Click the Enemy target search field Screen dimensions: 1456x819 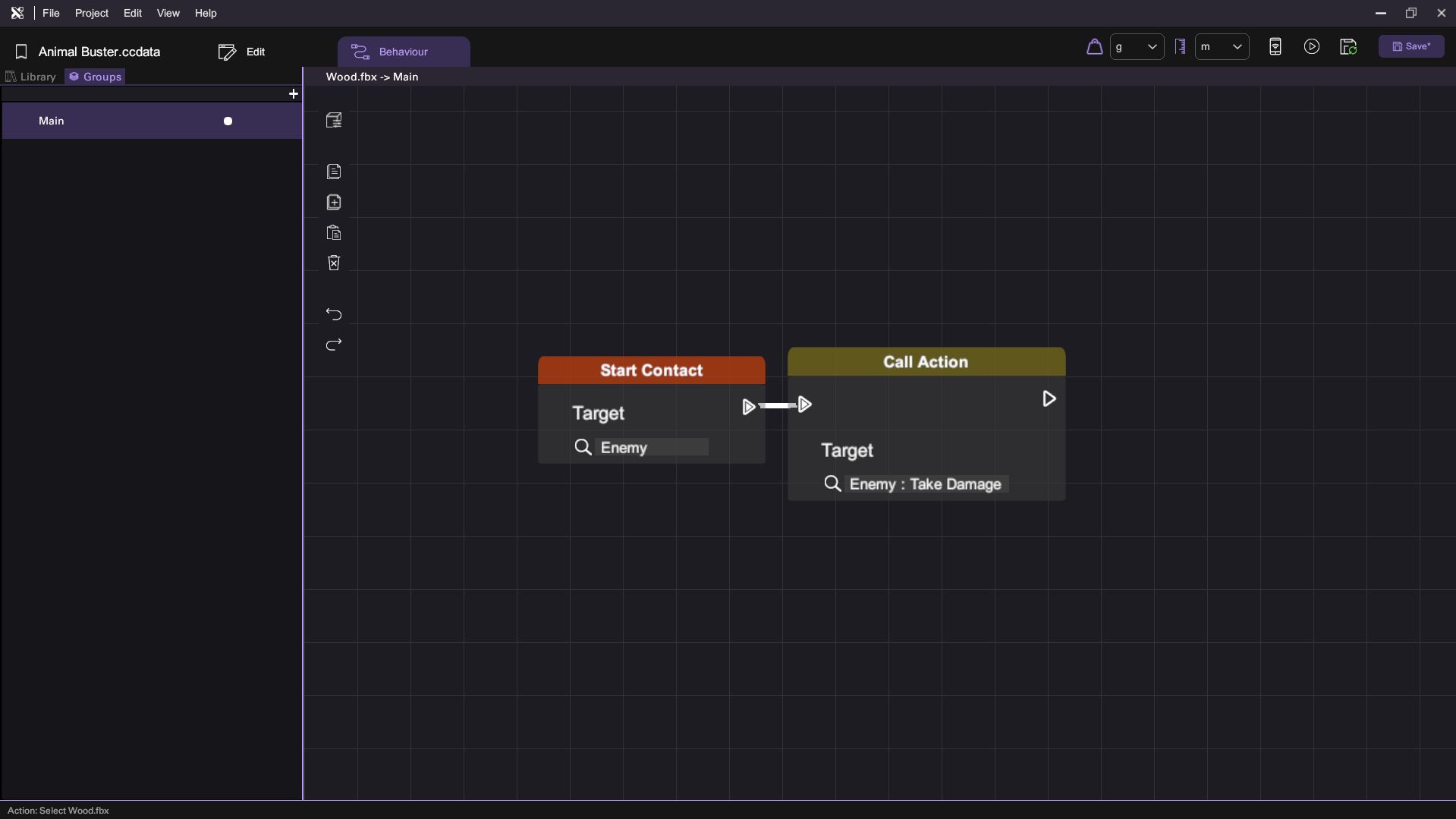coord(653,448)
